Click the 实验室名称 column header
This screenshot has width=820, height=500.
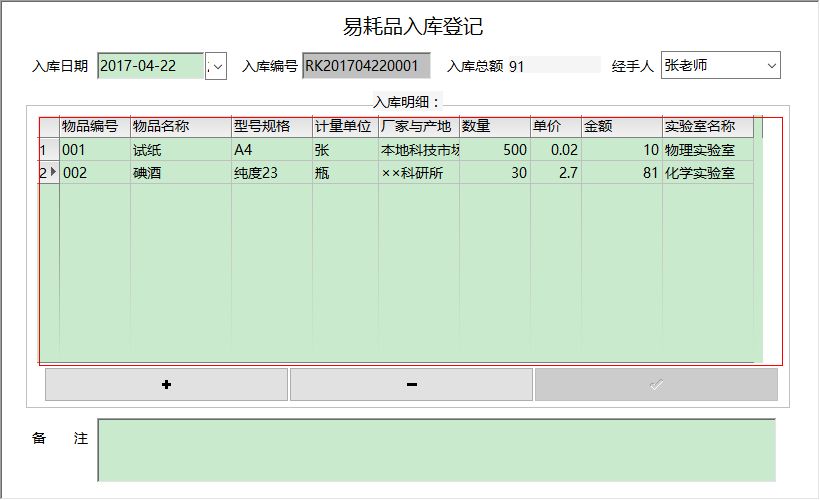pos(707,127)
